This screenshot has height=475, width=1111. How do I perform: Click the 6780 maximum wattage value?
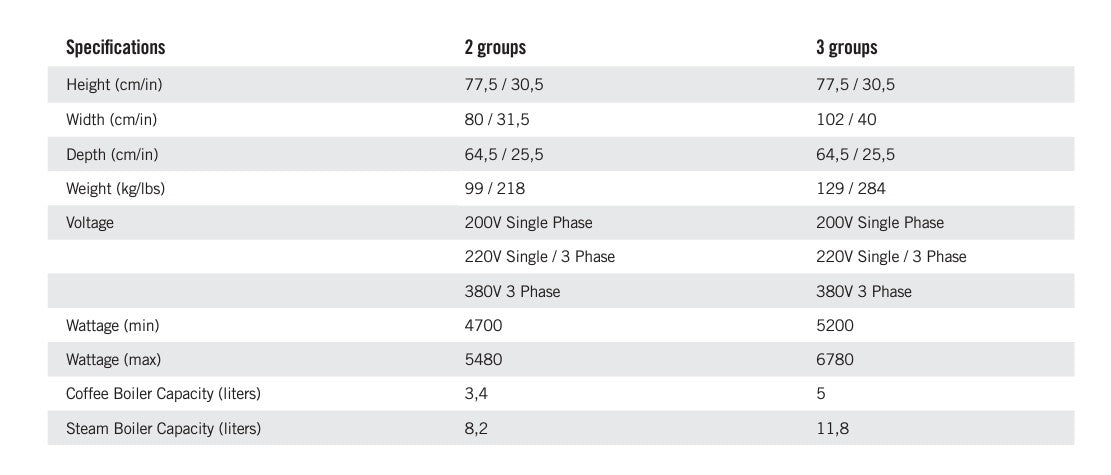pyautogui.click(x=835, y=360)
